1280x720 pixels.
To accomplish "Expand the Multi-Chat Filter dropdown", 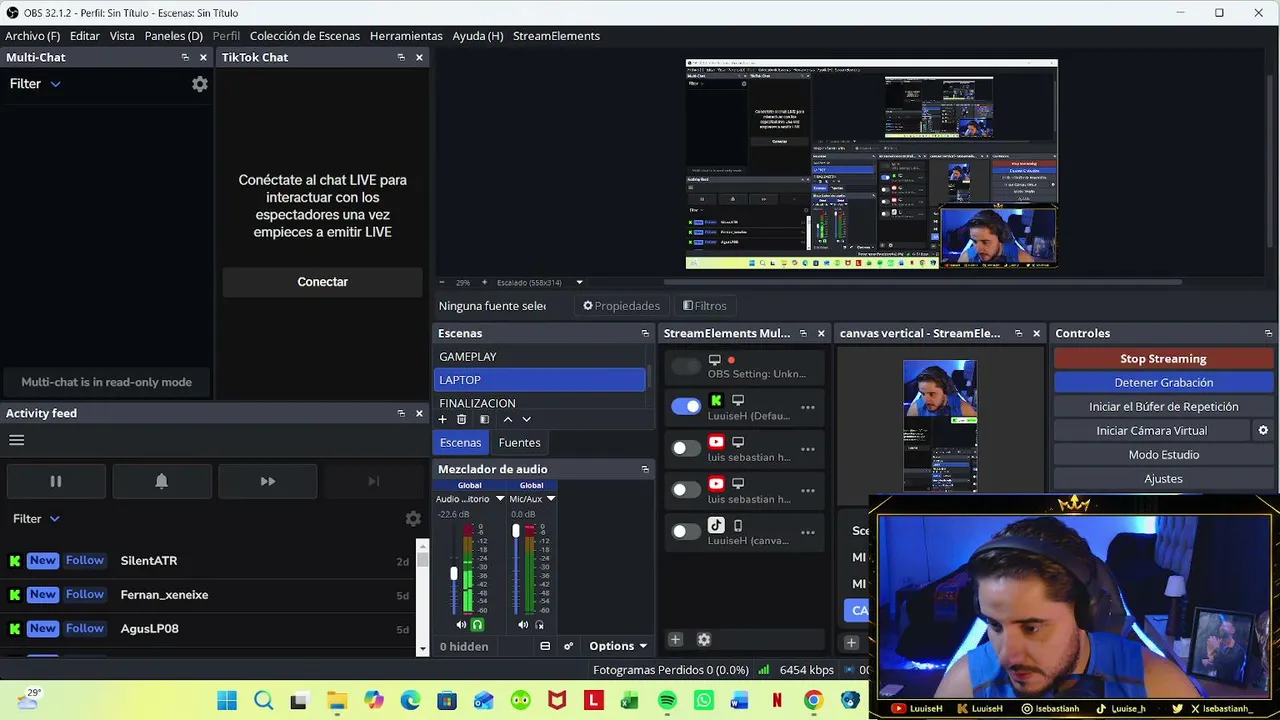I will [35, 84].
